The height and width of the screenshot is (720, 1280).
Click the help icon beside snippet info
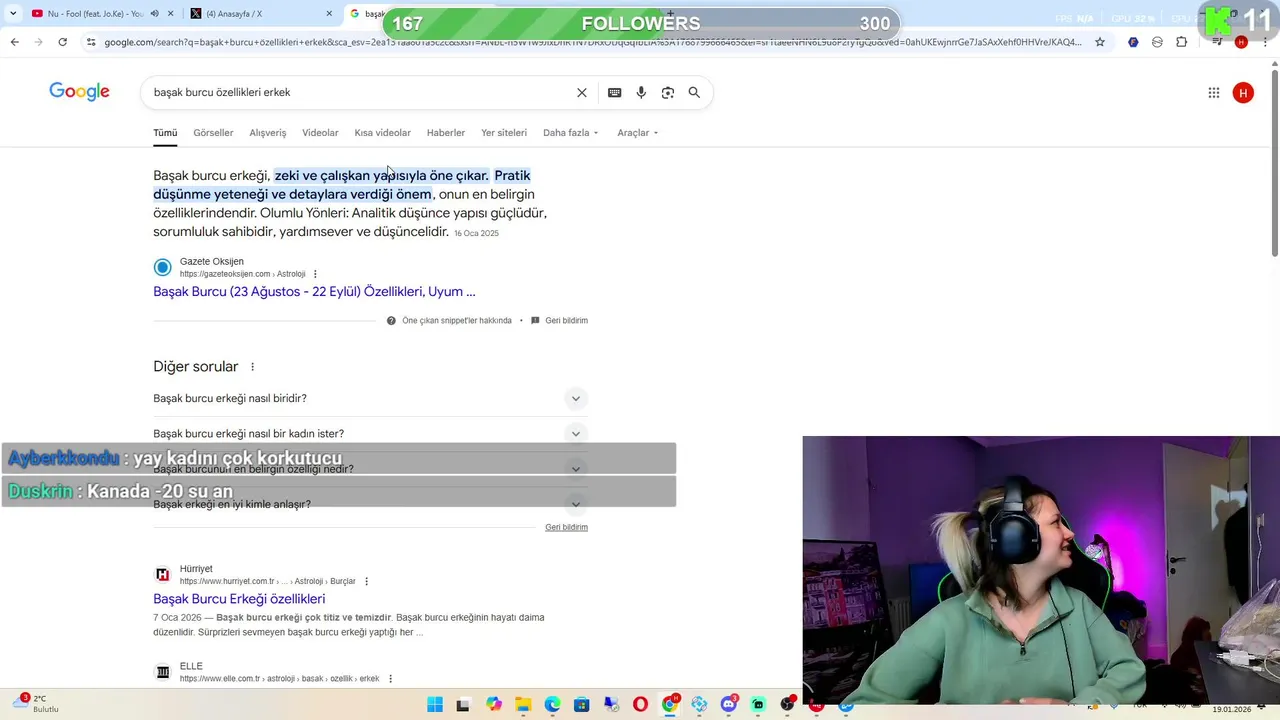pyautogui.click(x=391, y=321)
